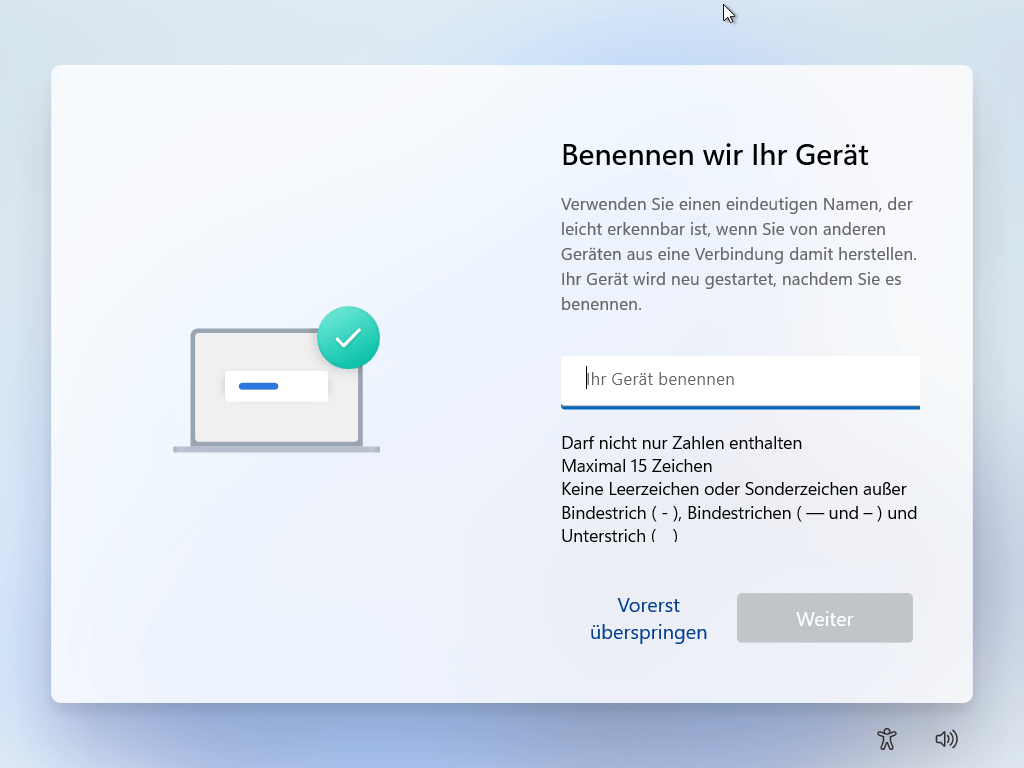Viewport: 1024px width, 768px height.
Task: Focus the "Ihr Gerät benennen" text field
Action: pos(740,380)
